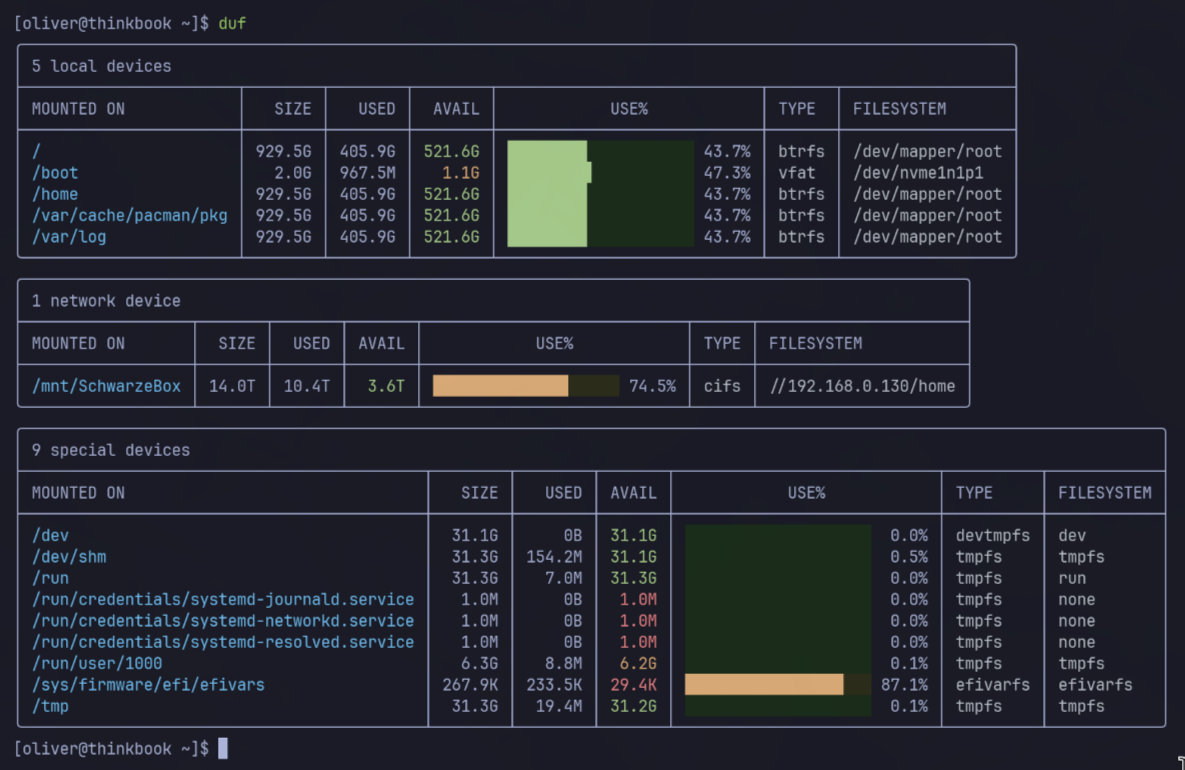
Task: Click the efivars usage bar at 87.1%
Action: [764, 685]
